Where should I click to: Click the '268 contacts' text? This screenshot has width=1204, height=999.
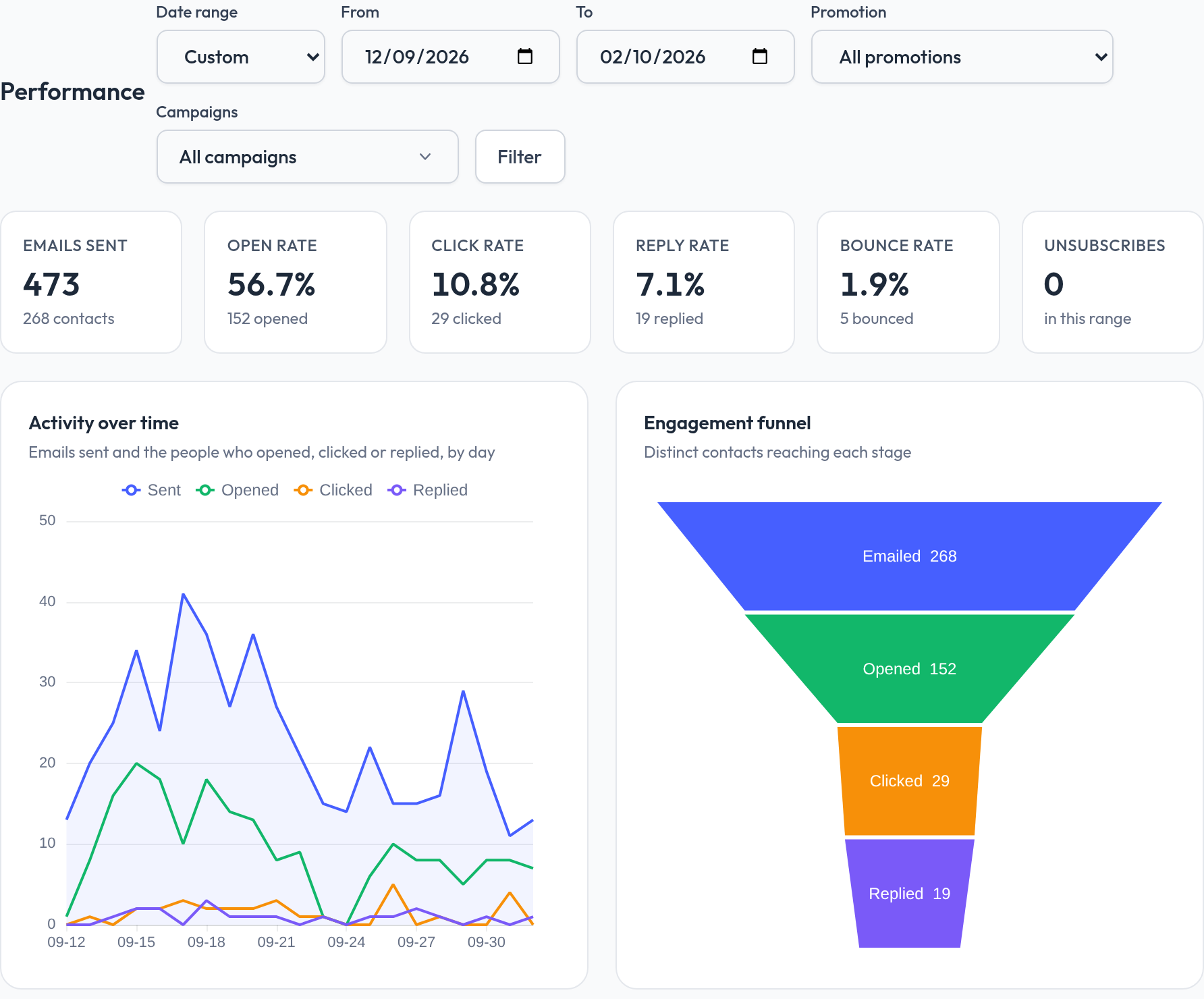[69, 319]
